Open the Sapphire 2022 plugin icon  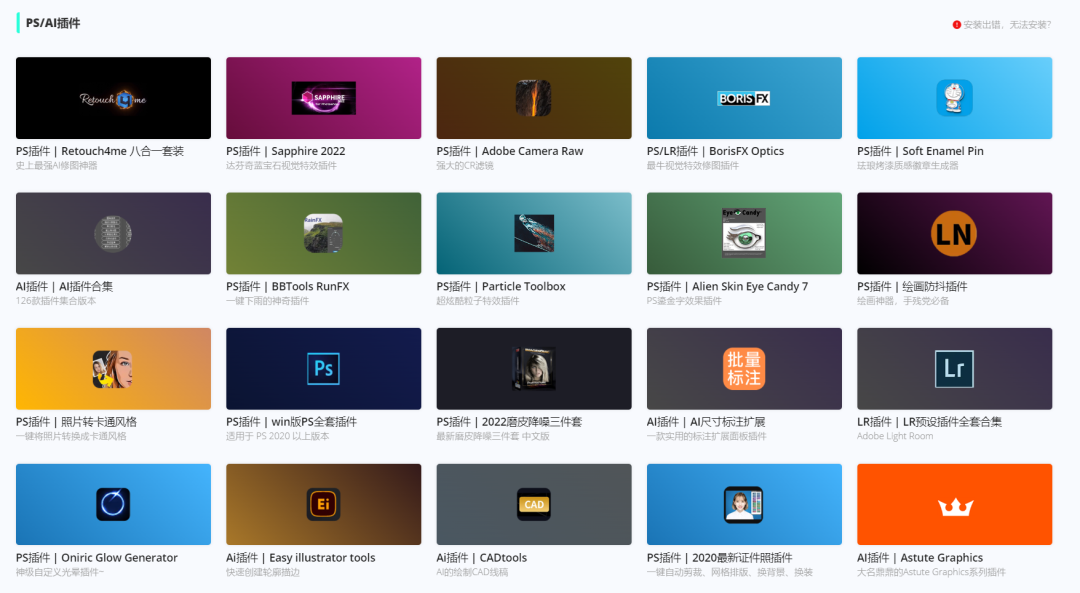(323, 98)
